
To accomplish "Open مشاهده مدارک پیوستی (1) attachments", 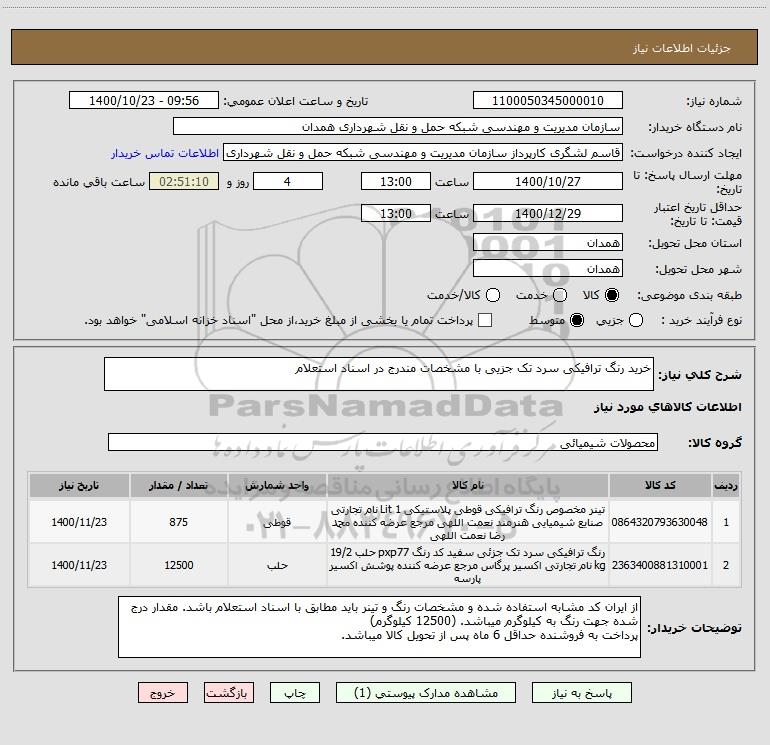I will click(426, 693).
